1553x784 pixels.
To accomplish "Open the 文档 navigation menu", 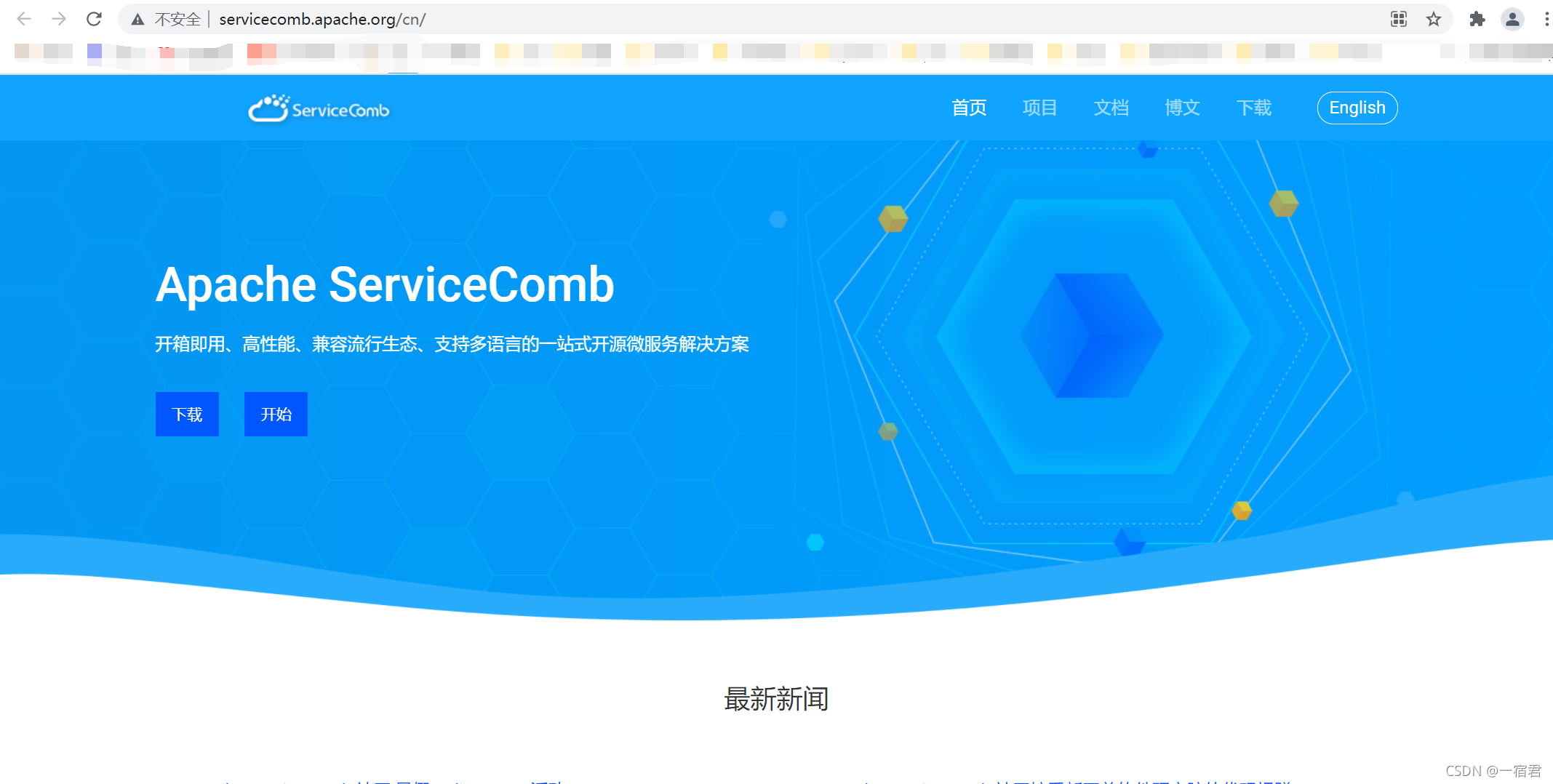I will pyautogui.click(x=1111, y=108).
